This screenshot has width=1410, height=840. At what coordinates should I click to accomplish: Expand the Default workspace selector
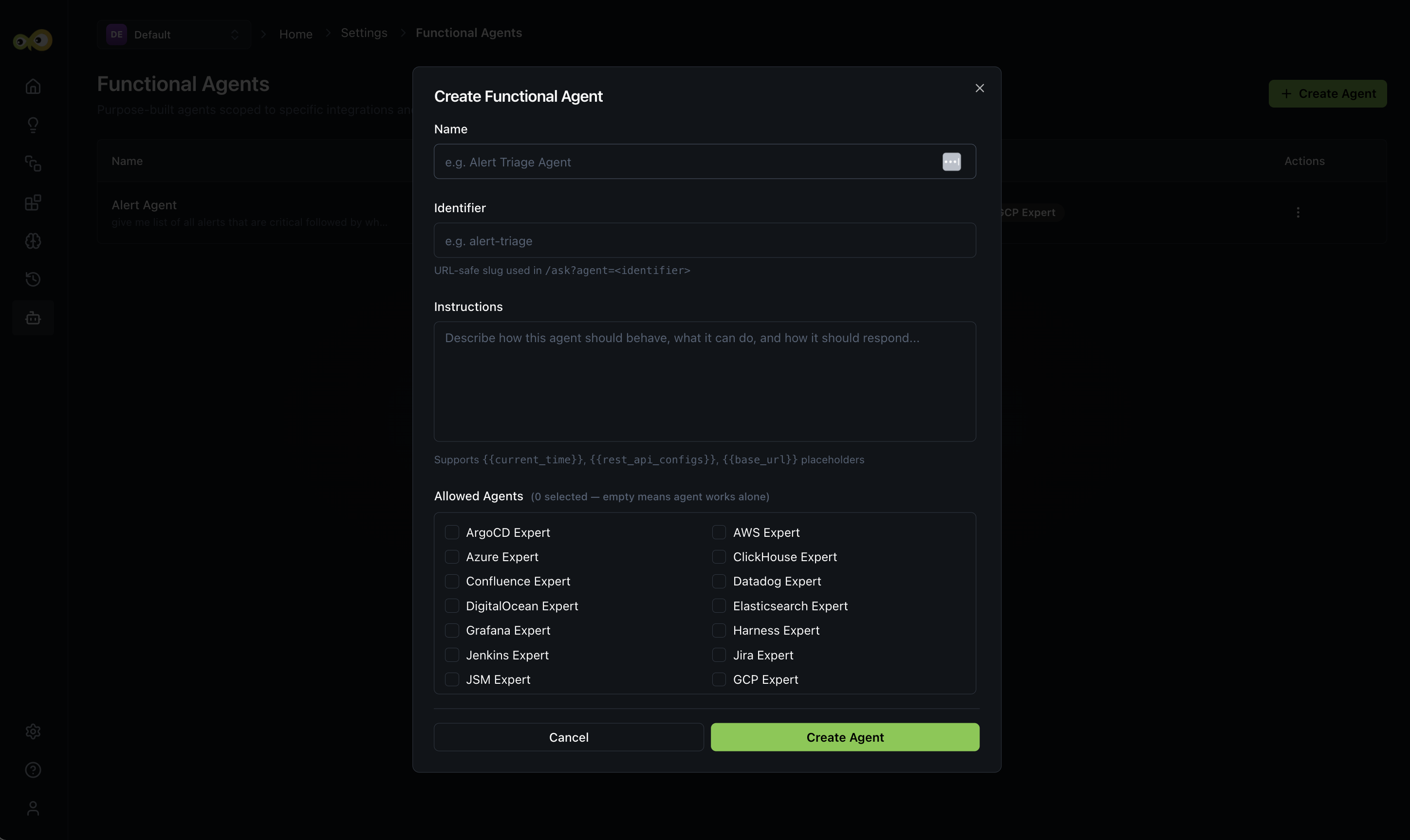coord(174,35)
